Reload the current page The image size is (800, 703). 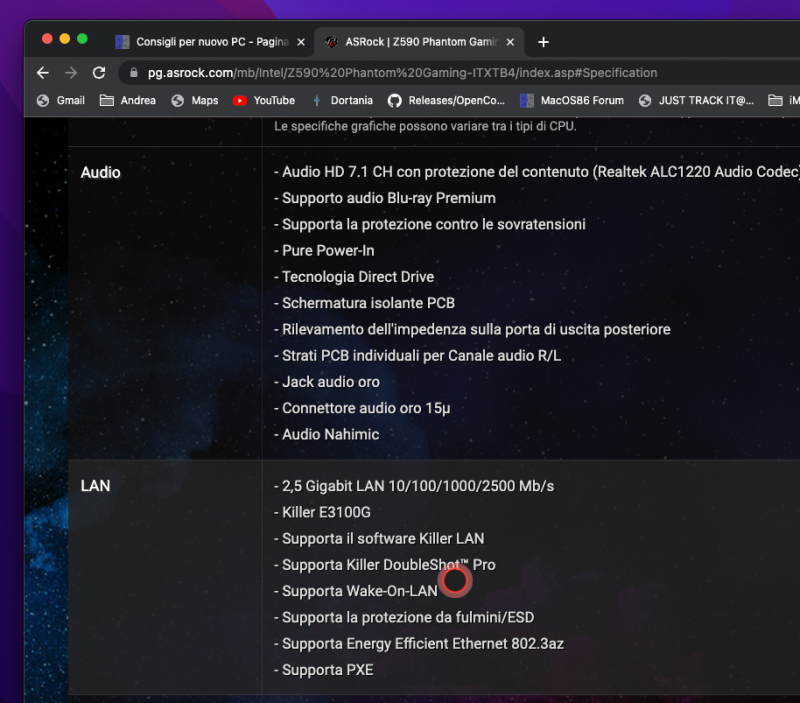[99, 73]
